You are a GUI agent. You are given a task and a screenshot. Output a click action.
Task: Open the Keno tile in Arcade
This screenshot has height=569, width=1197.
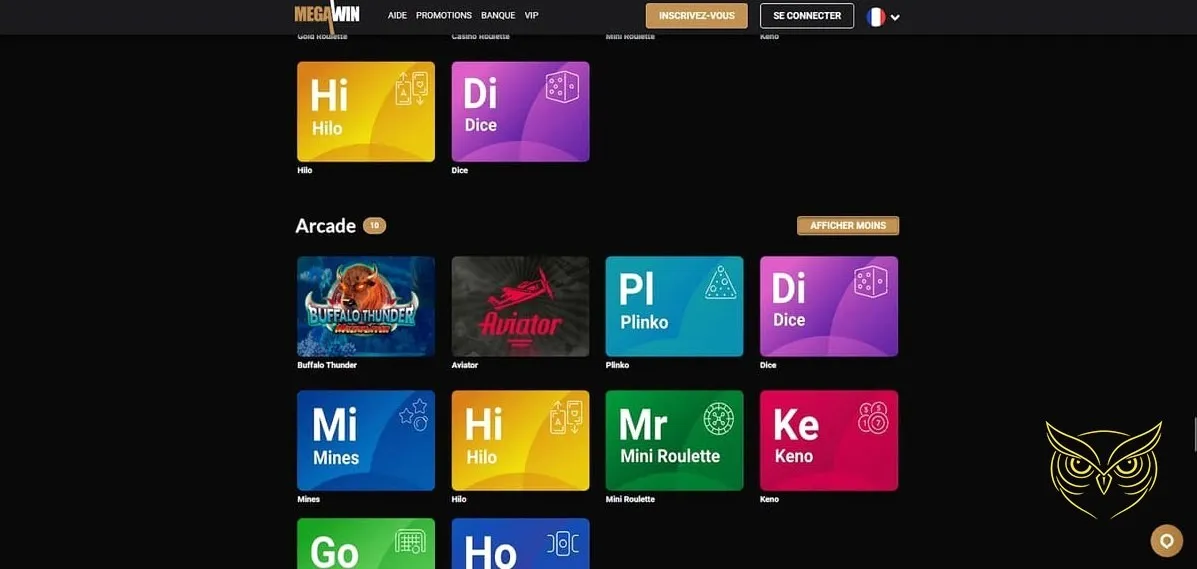click(x=828, y=440)
